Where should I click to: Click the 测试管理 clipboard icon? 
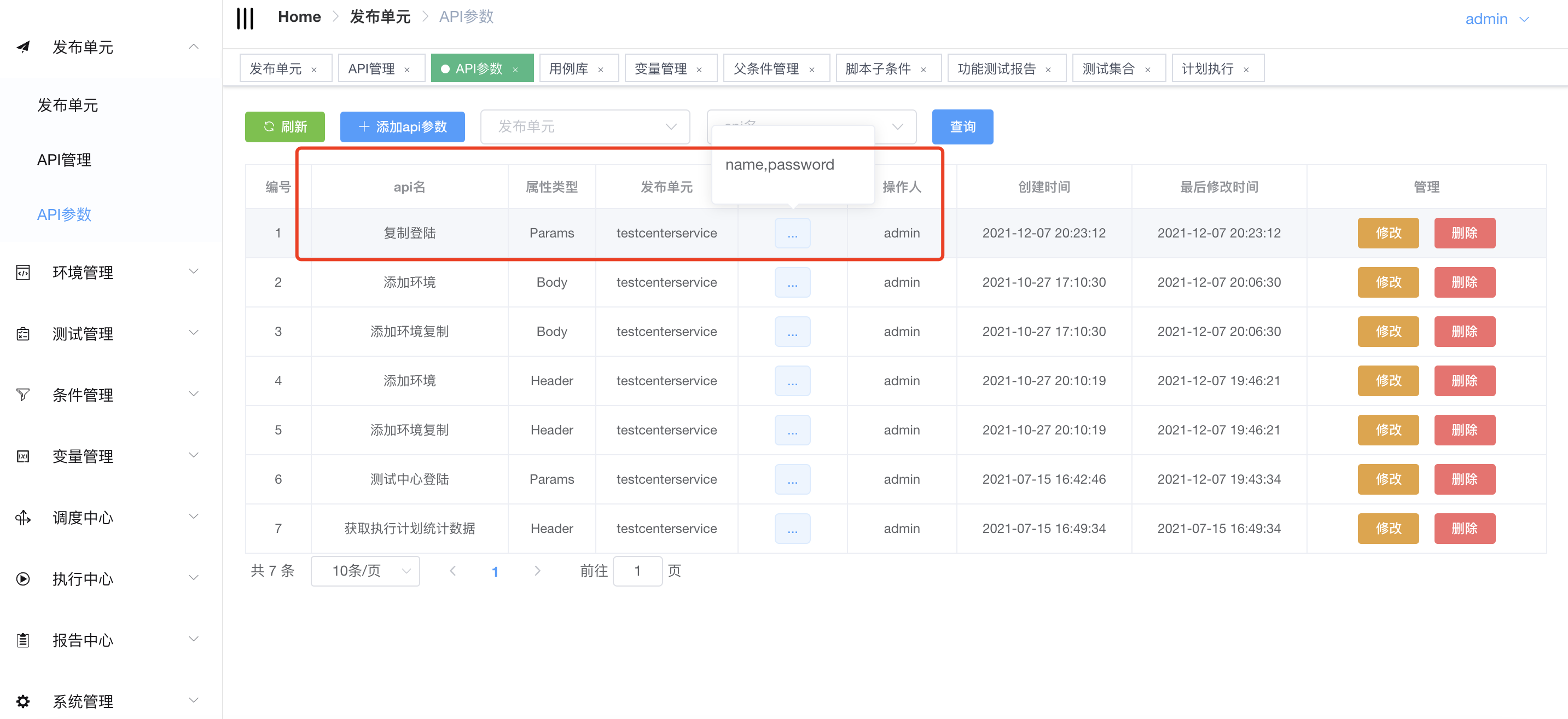23,334
